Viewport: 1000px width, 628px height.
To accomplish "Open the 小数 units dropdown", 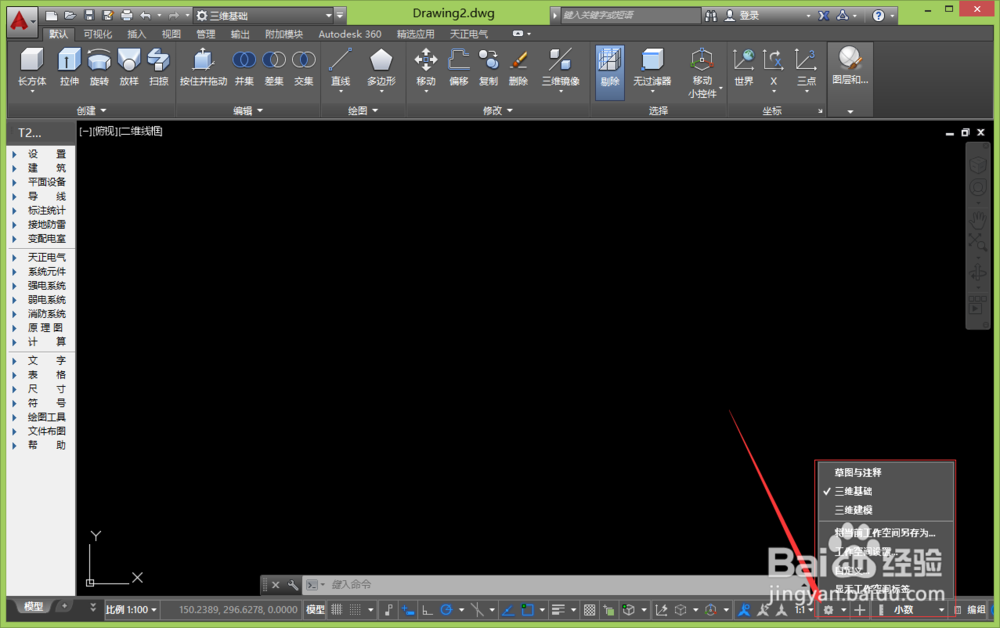I will point(918,610).
